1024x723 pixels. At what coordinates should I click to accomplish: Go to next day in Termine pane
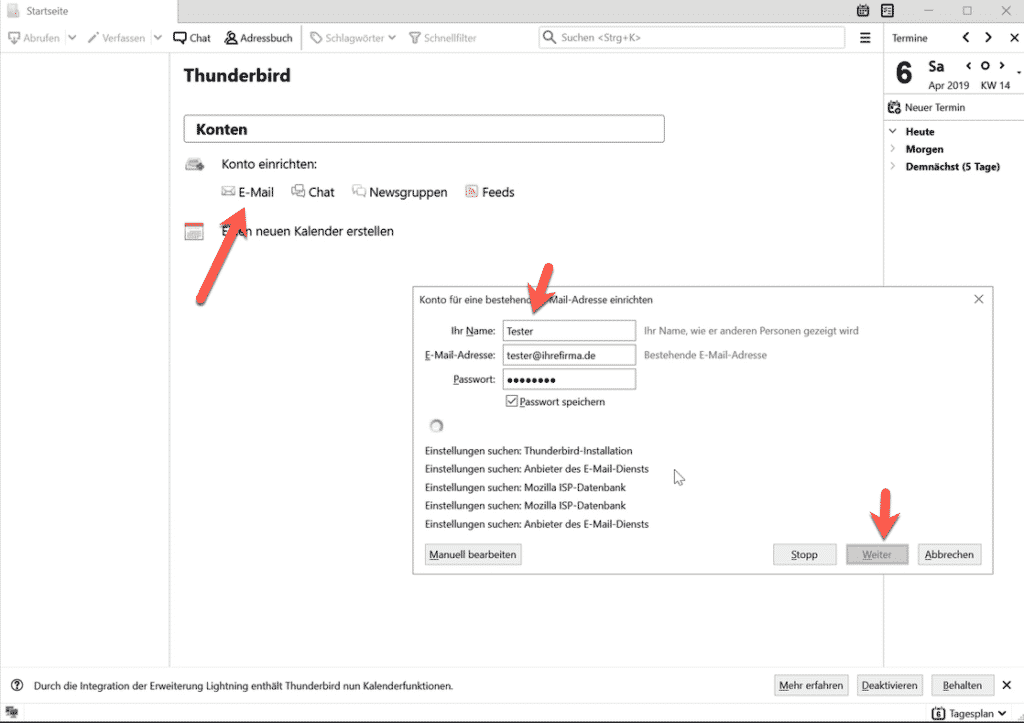click(x=988, y=37)
